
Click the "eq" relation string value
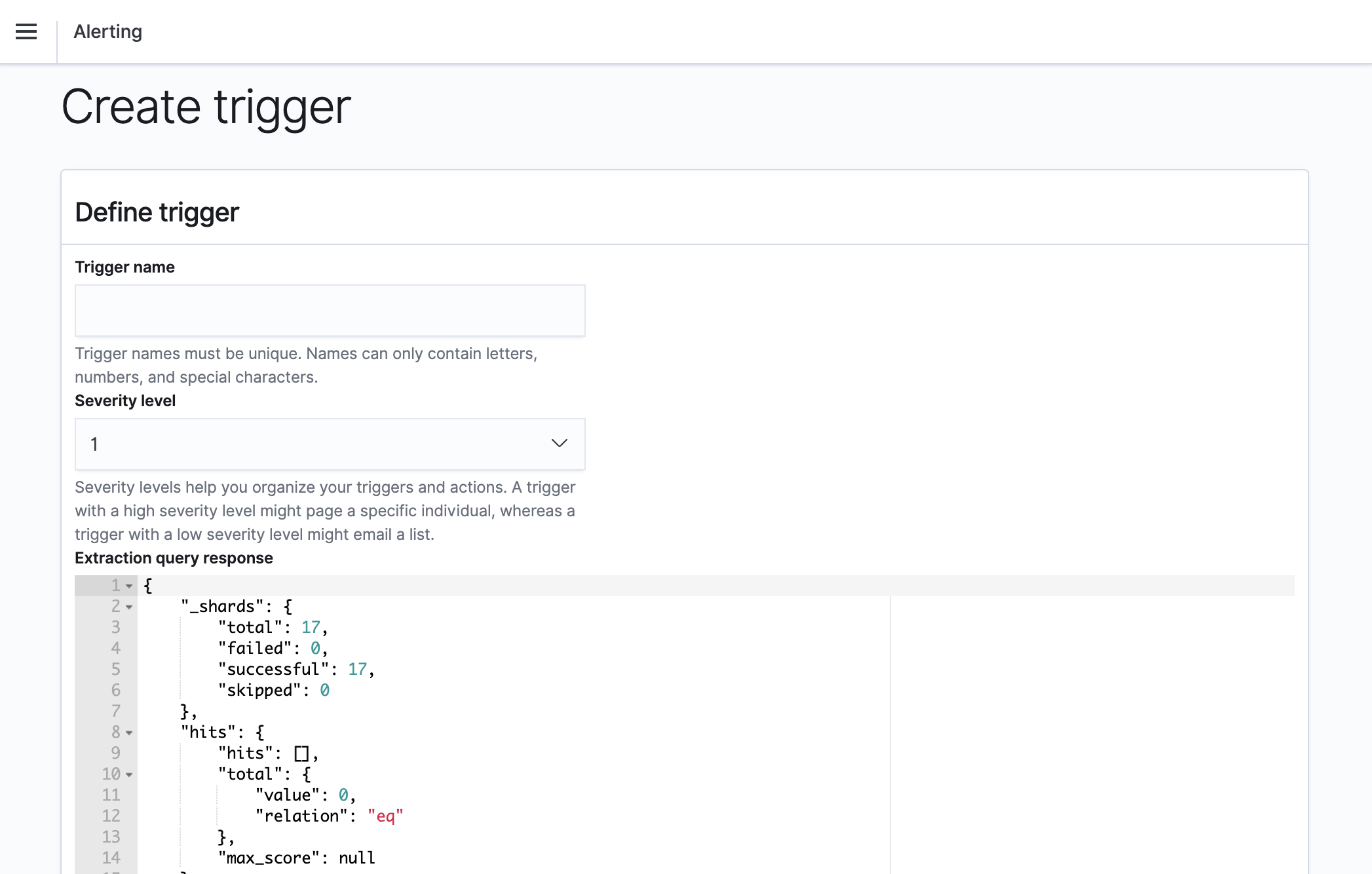(x=385, y=816)
